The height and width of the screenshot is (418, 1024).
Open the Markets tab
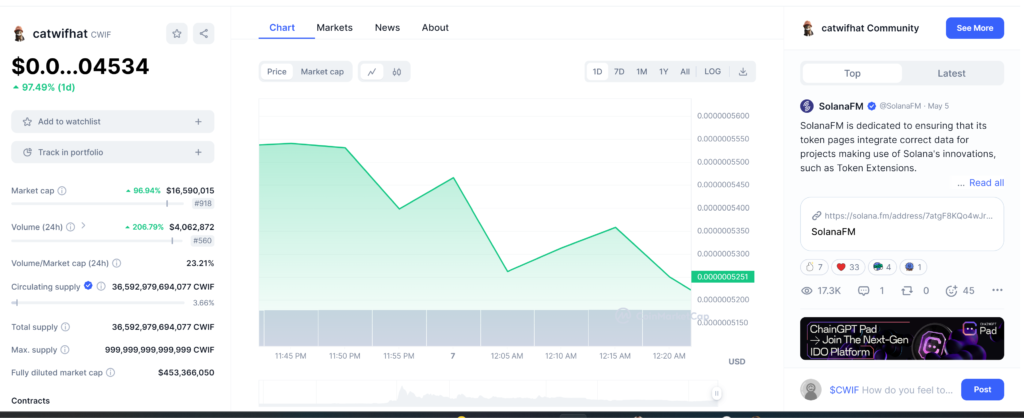pyautogui.click(x=334, y=27)
